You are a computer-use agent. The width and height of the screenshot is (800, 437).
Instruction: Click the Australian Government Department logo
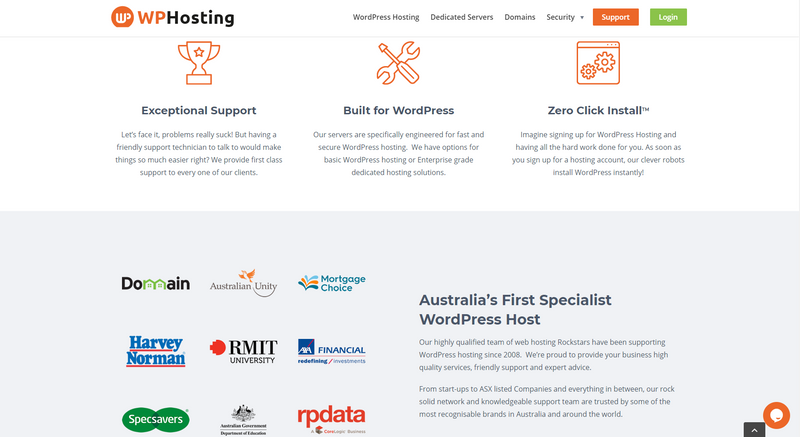point(243,420)
